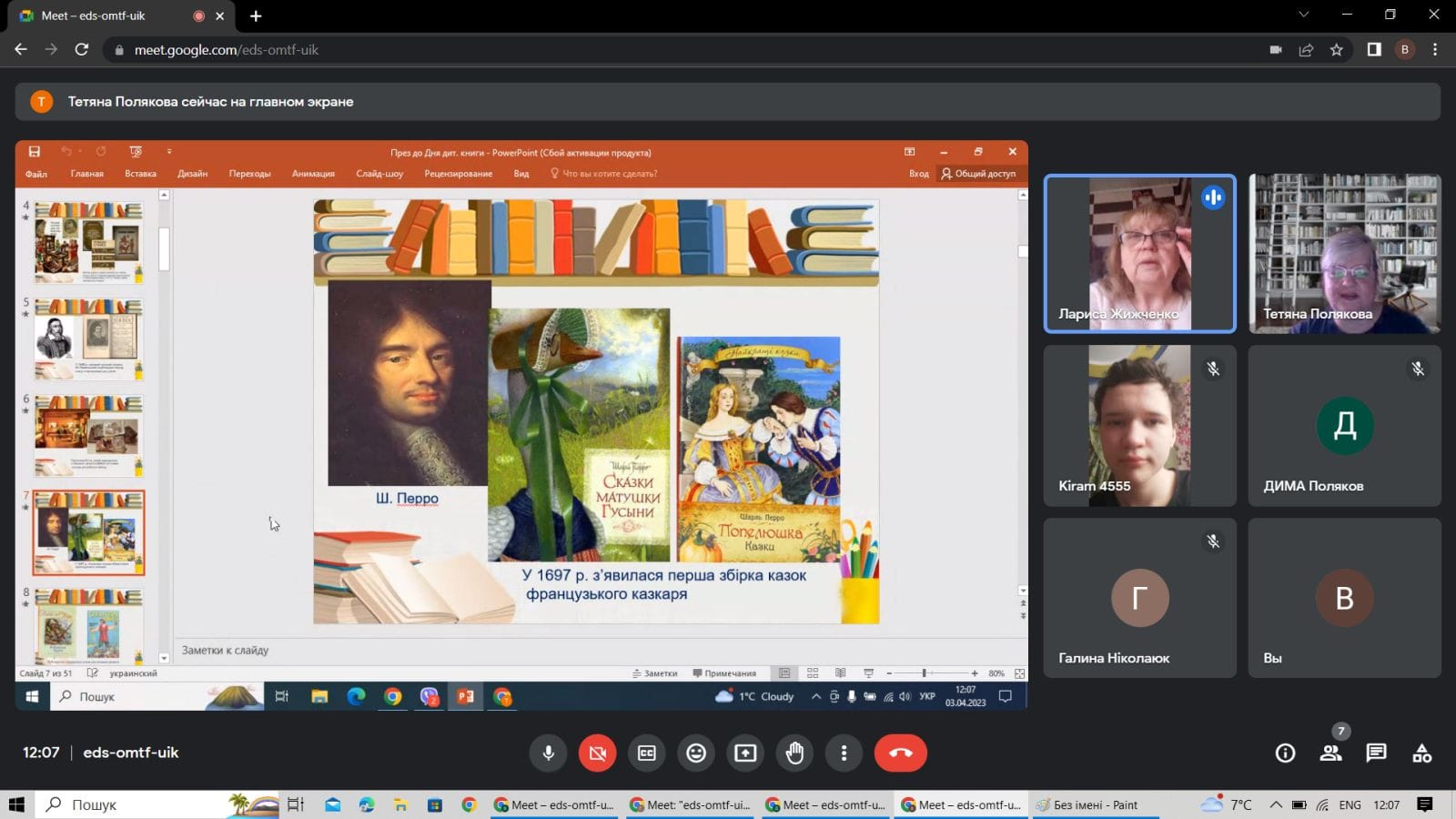
Task: Turn on the camera in Meet
Action: [x=597, y=753]
